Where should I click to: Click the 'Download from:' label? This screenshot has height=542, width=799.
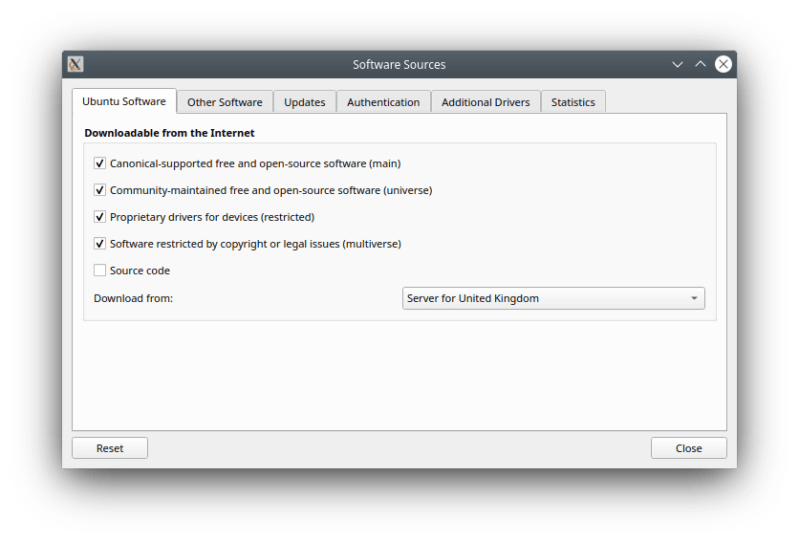point(134,299)
